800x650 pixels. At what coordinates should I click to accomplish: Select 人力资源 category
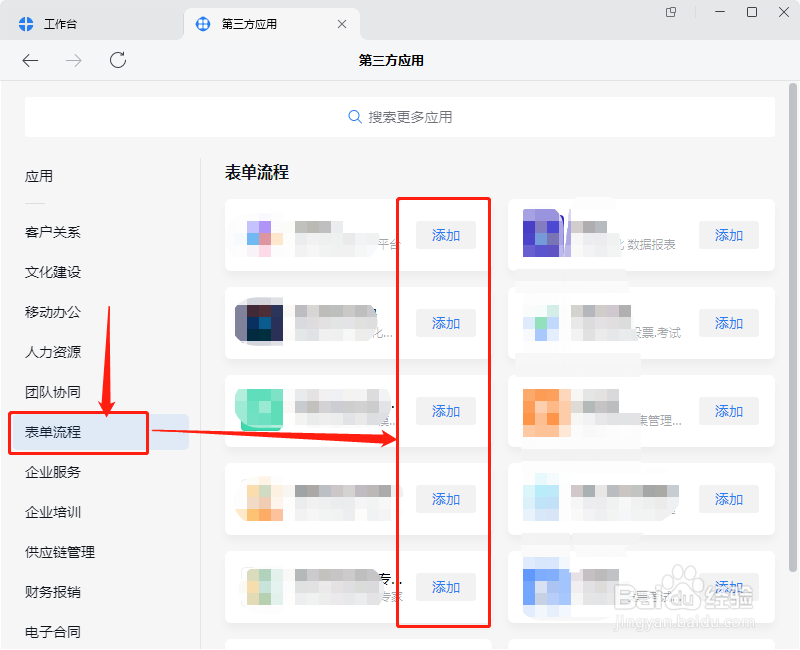[x=53, y=352]
